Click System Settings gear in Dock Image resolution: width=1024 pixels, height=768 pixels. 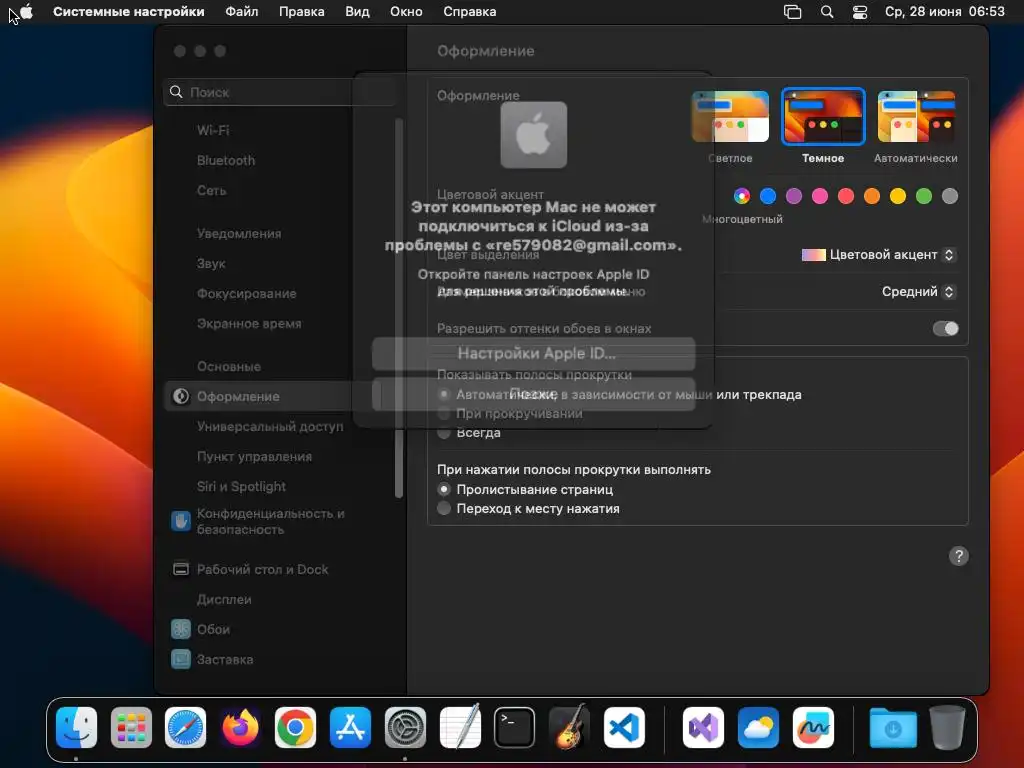pos(405,727)
